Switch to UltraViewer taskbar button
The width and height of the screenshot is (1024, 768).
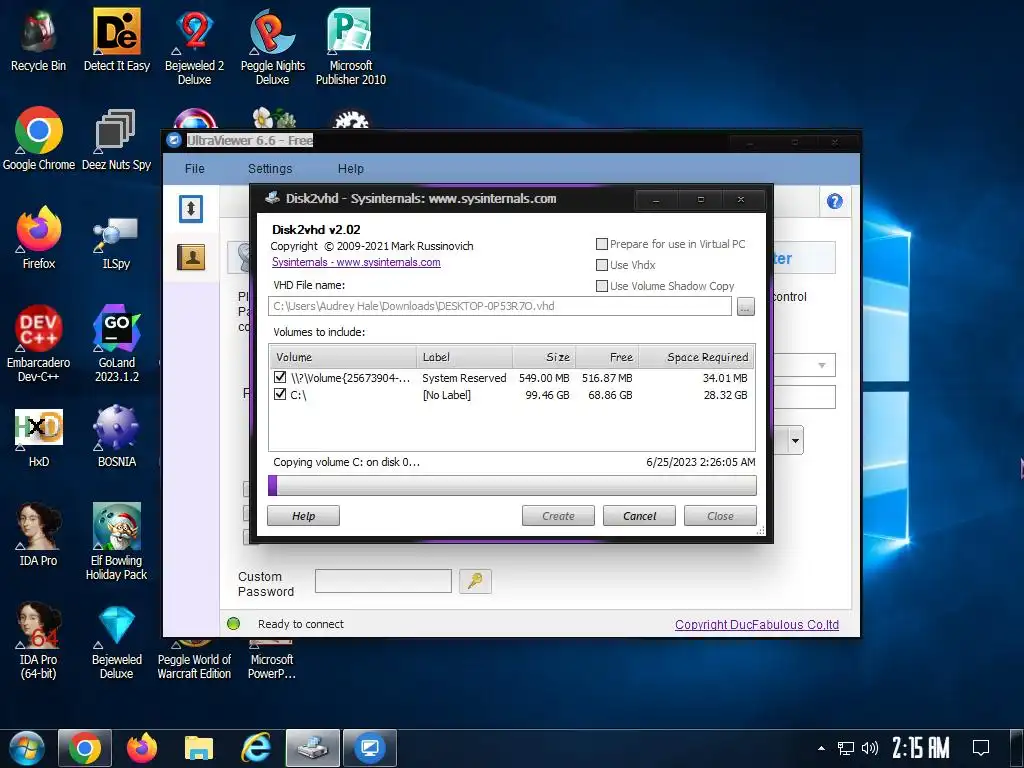coord(370,748)
